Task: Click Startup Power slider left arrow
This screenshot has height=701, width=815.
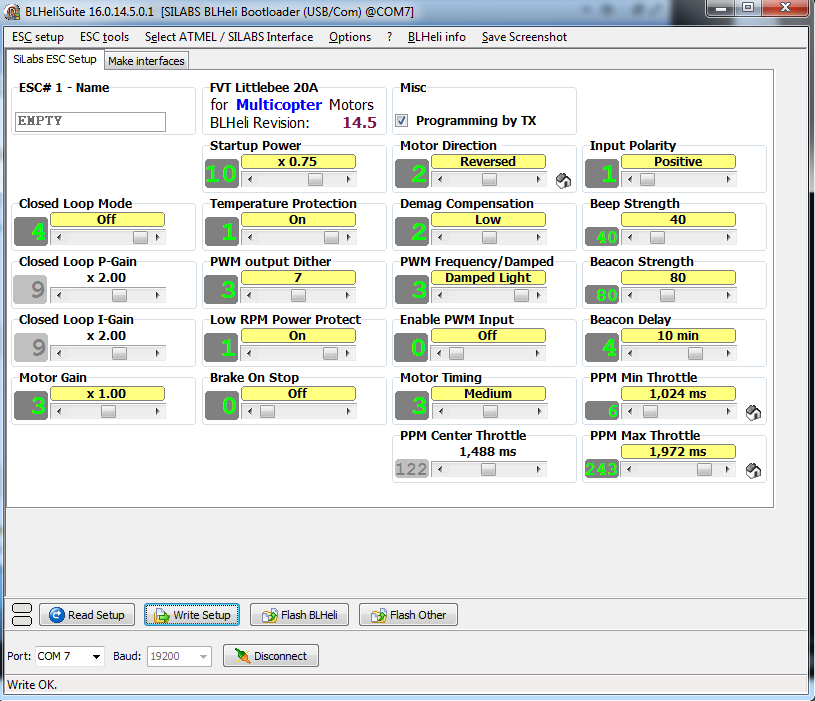Action: pos(250,179)
